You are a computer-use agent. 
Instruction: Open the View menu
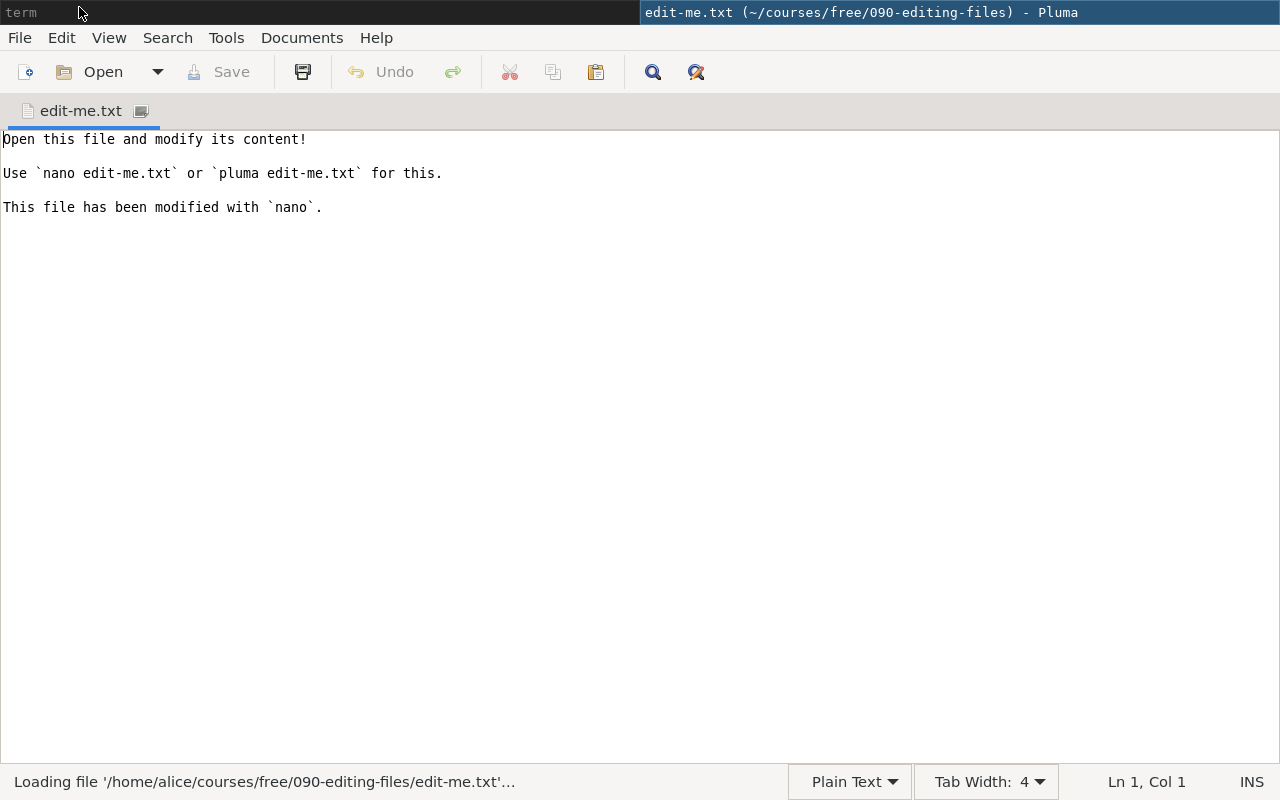click(109, 38)
